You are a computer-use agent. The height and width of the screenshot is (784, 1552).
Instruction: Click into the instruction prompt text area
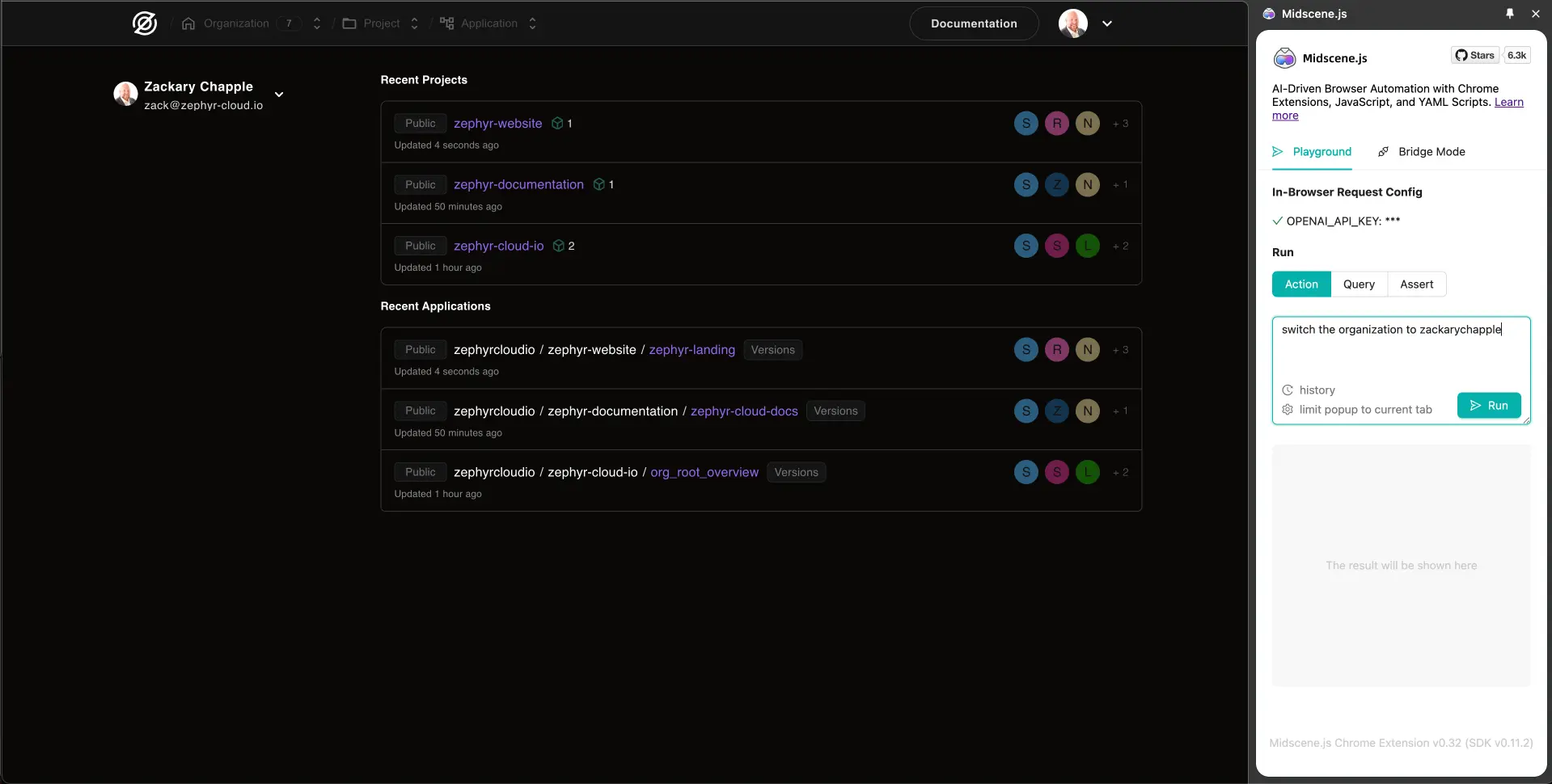click(x=1400, y=352)
